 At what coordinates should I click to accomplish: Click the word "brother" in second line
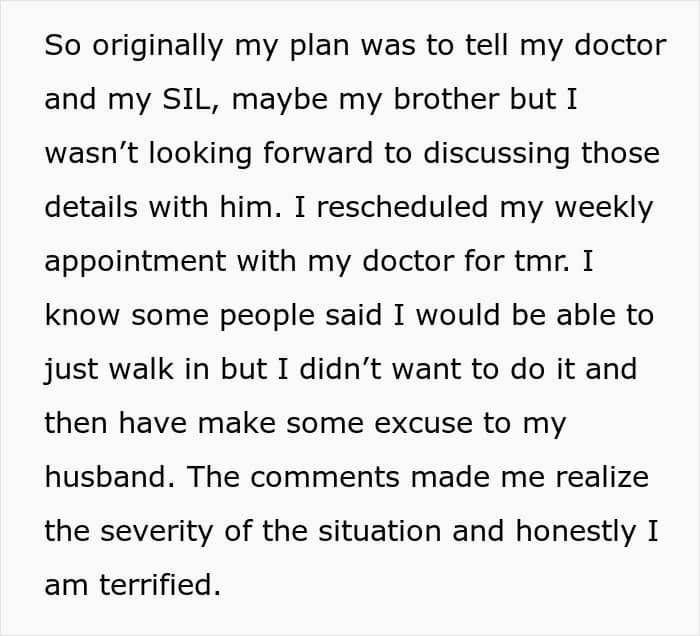pos(446,99)
